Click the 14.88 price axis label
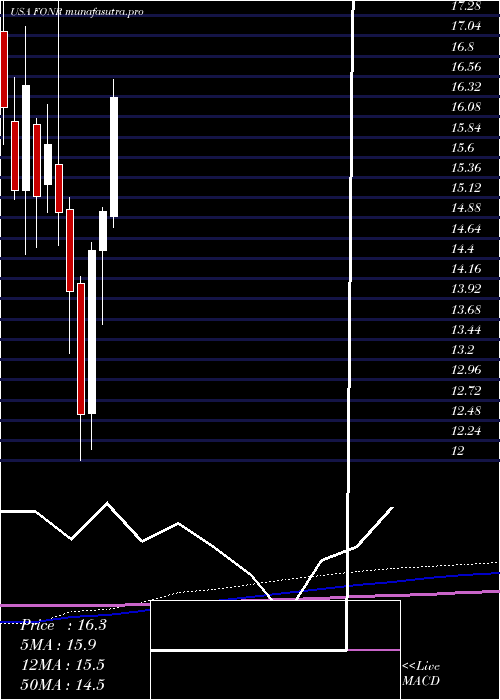This screenshot has width=500, height=700. pos(466,208)
